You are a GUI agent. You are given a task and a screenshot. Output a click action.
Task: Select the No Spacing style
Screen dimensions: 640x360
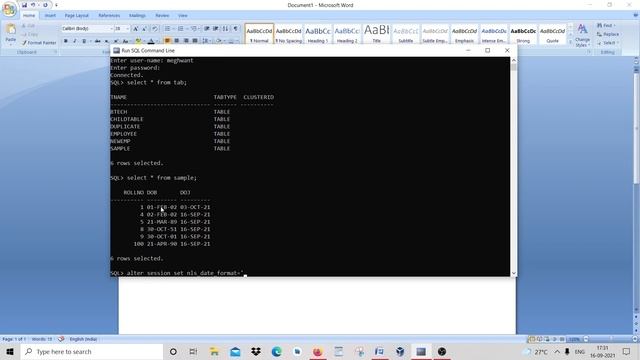[288, 34]
